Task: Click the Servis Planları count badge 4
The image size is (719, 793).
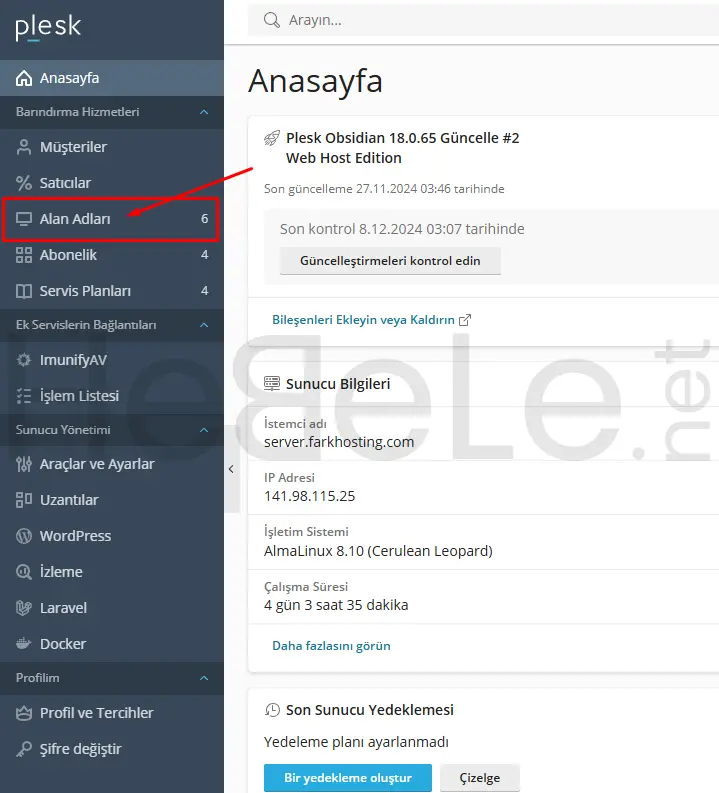Action: 204,290
